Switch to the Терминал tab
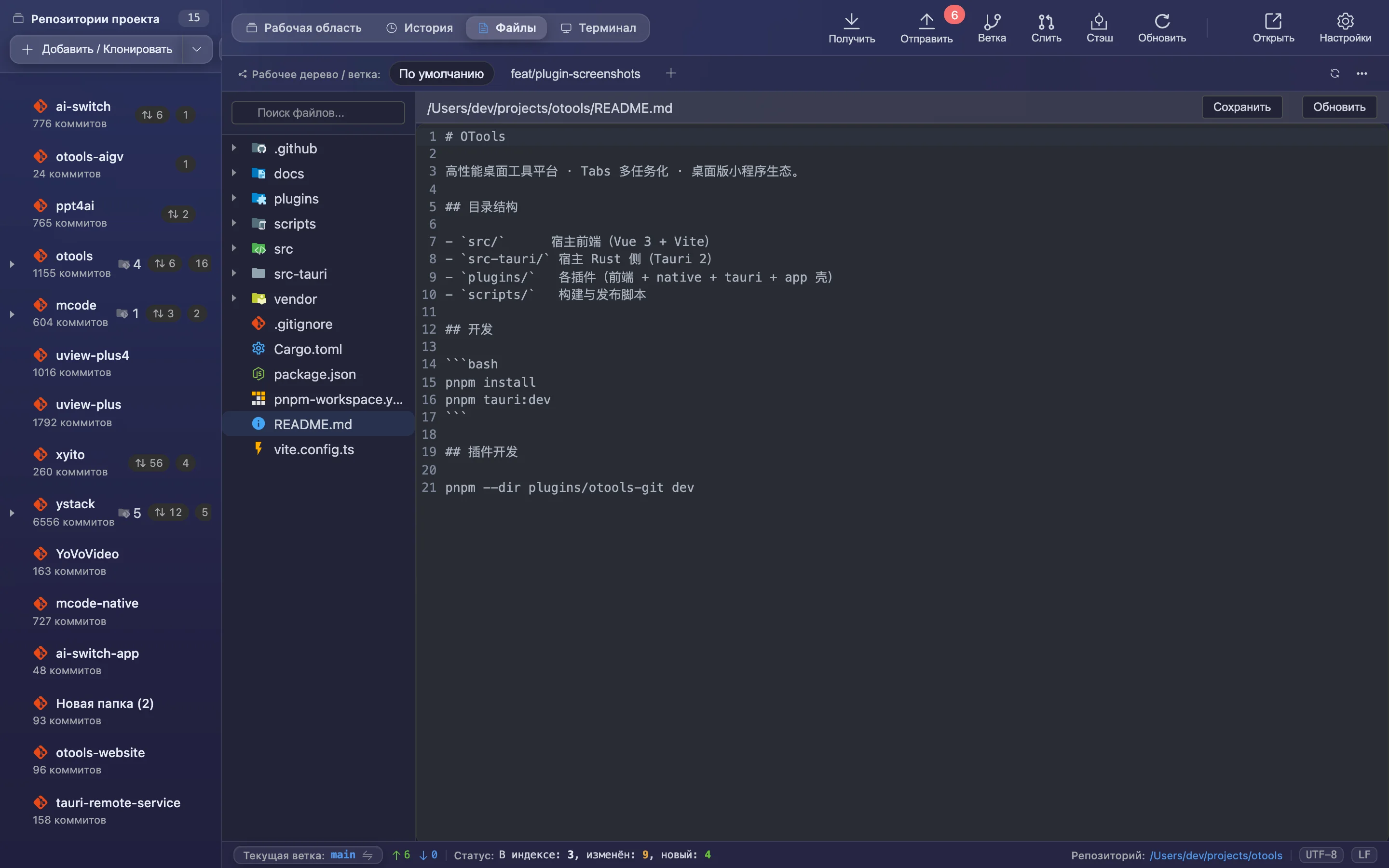The height and width of the screenshot is (868, 1389). point(598,27)
